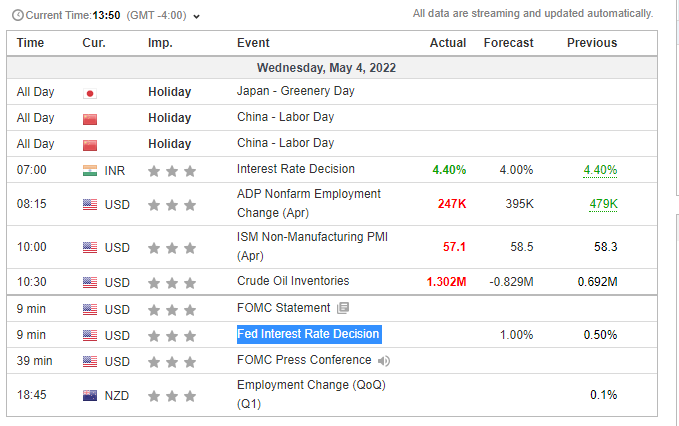The width and height of the screenshot is (679, 426).
Task: Open the timezone dropdown arrow
Action: pos(196,17)
